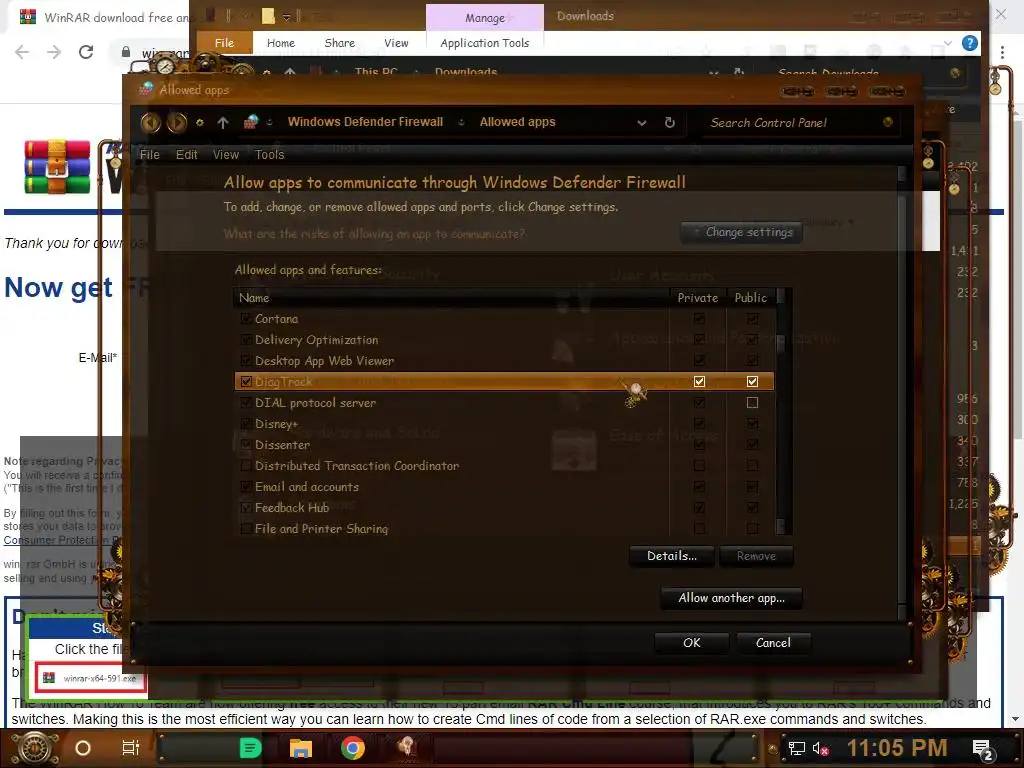The width and height of the screenshot is (1024, 768).
Task: Open the notification center icon
Action: (x=983, y=750)
